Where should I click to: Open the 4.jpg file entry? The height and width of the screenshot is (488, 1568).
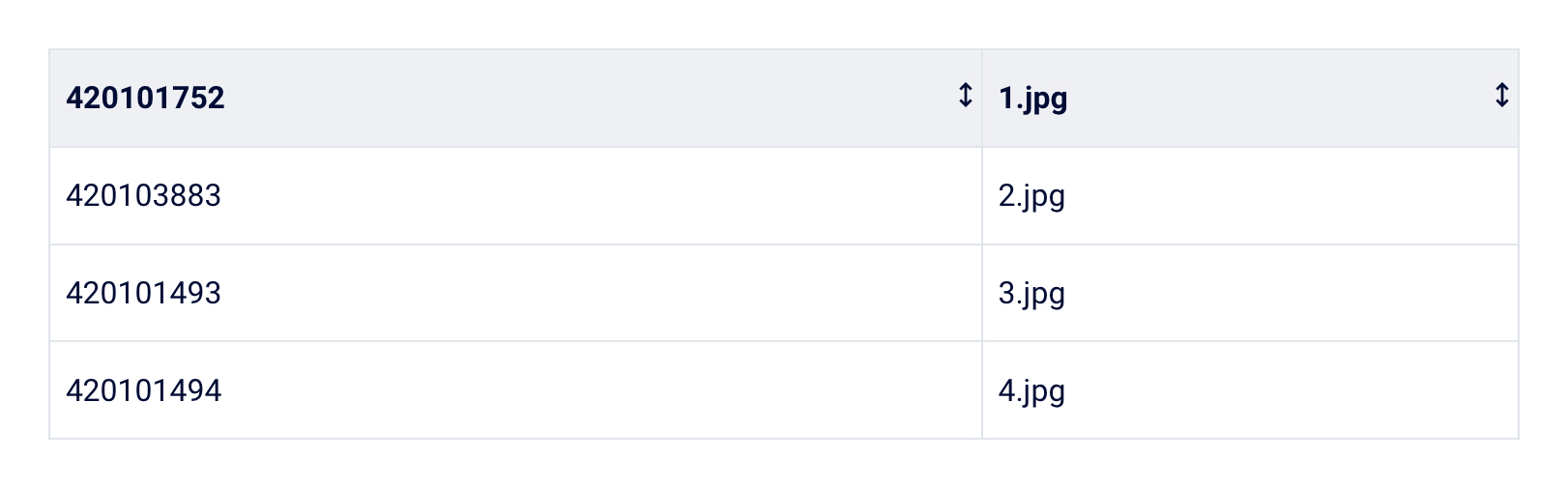tap(1031, 390)
